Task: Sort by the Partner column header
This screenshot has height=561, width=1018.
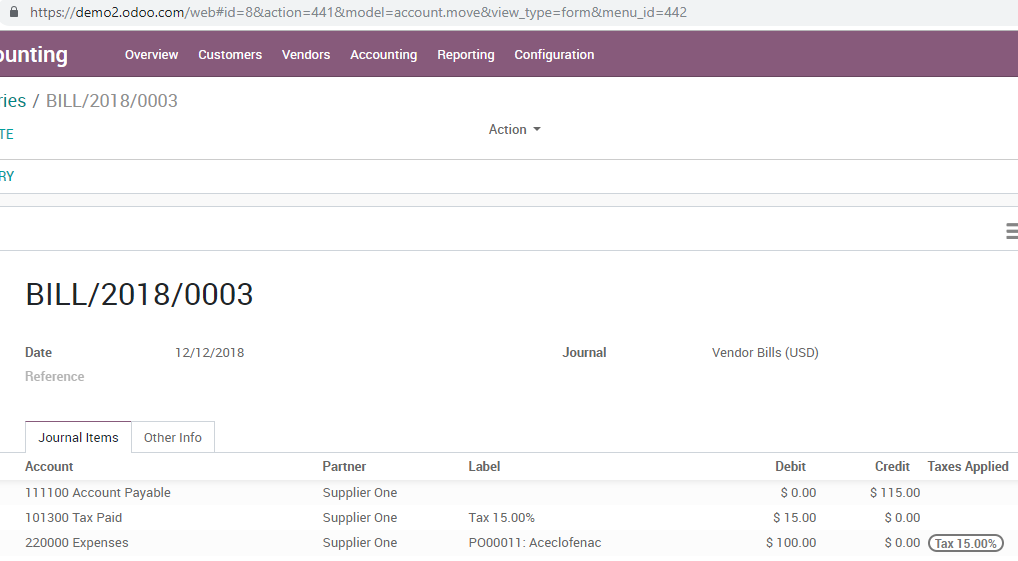Action: [344, 466]
